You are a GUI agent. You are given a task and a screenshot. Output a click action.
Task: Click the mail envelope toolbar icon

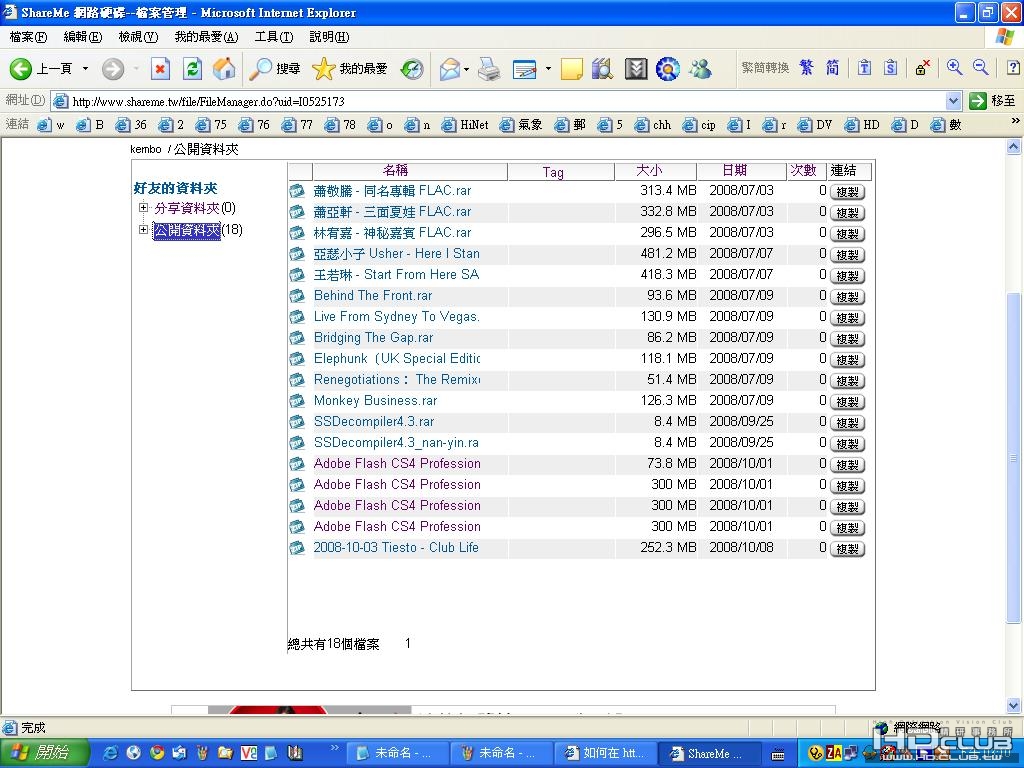[x=449, y=69]
